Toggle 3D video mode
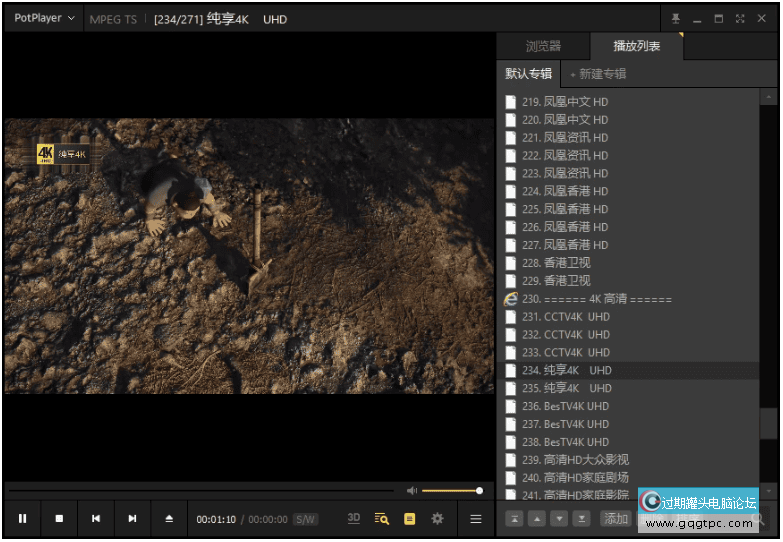 354,518
